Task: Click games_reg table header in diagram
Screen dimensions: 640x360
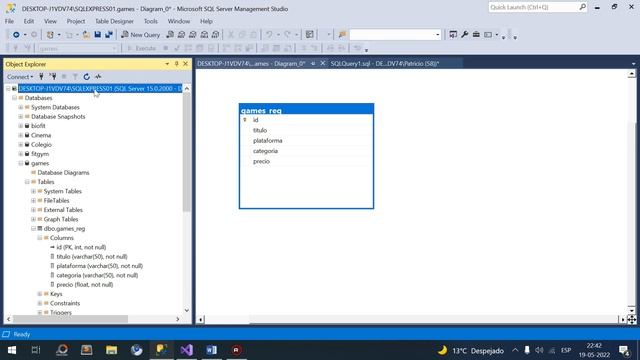Action: pyautogui.click(x=306, y=110)
